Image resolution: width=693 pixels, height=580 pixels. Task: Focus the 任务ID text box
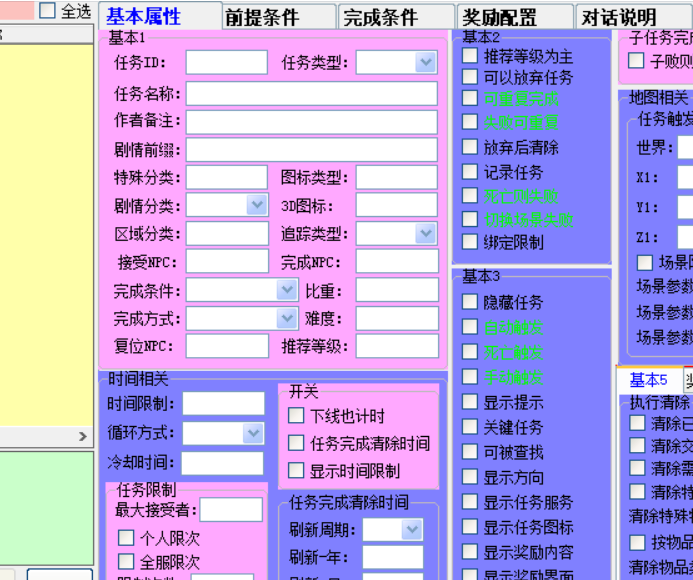pos(226,63)
